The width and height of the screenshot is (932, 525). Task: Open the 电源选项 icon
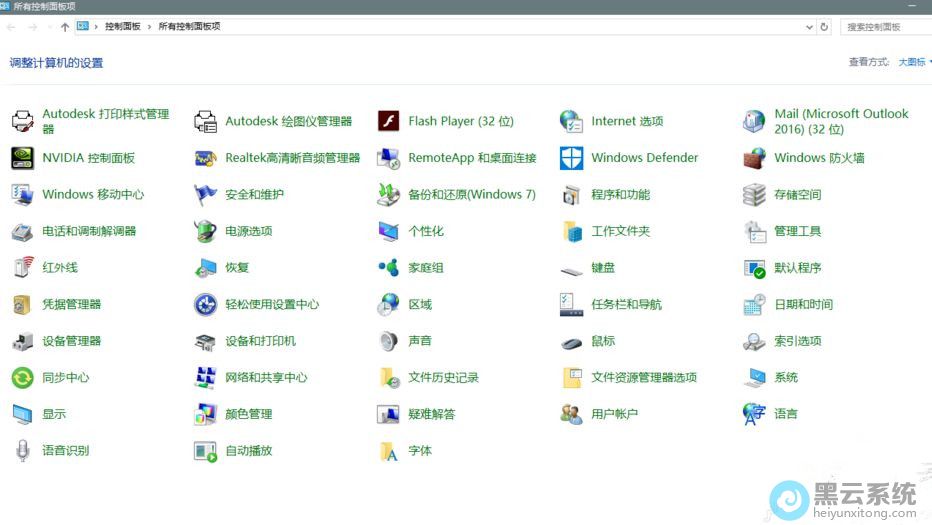[205, 231]
